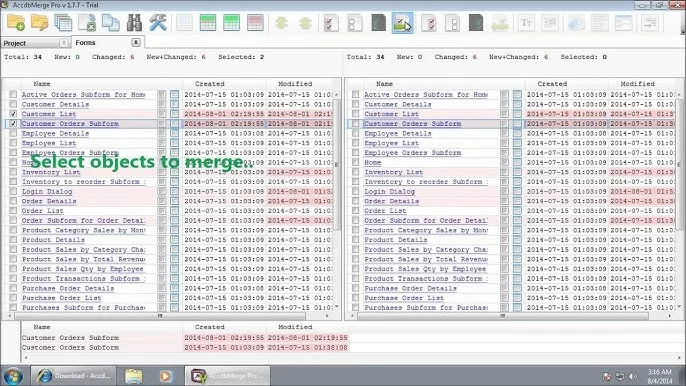The image size is (686, 386).
Task: Open an existing project via the folder-with-pencil icon
Action: click(x=39, y=22)
